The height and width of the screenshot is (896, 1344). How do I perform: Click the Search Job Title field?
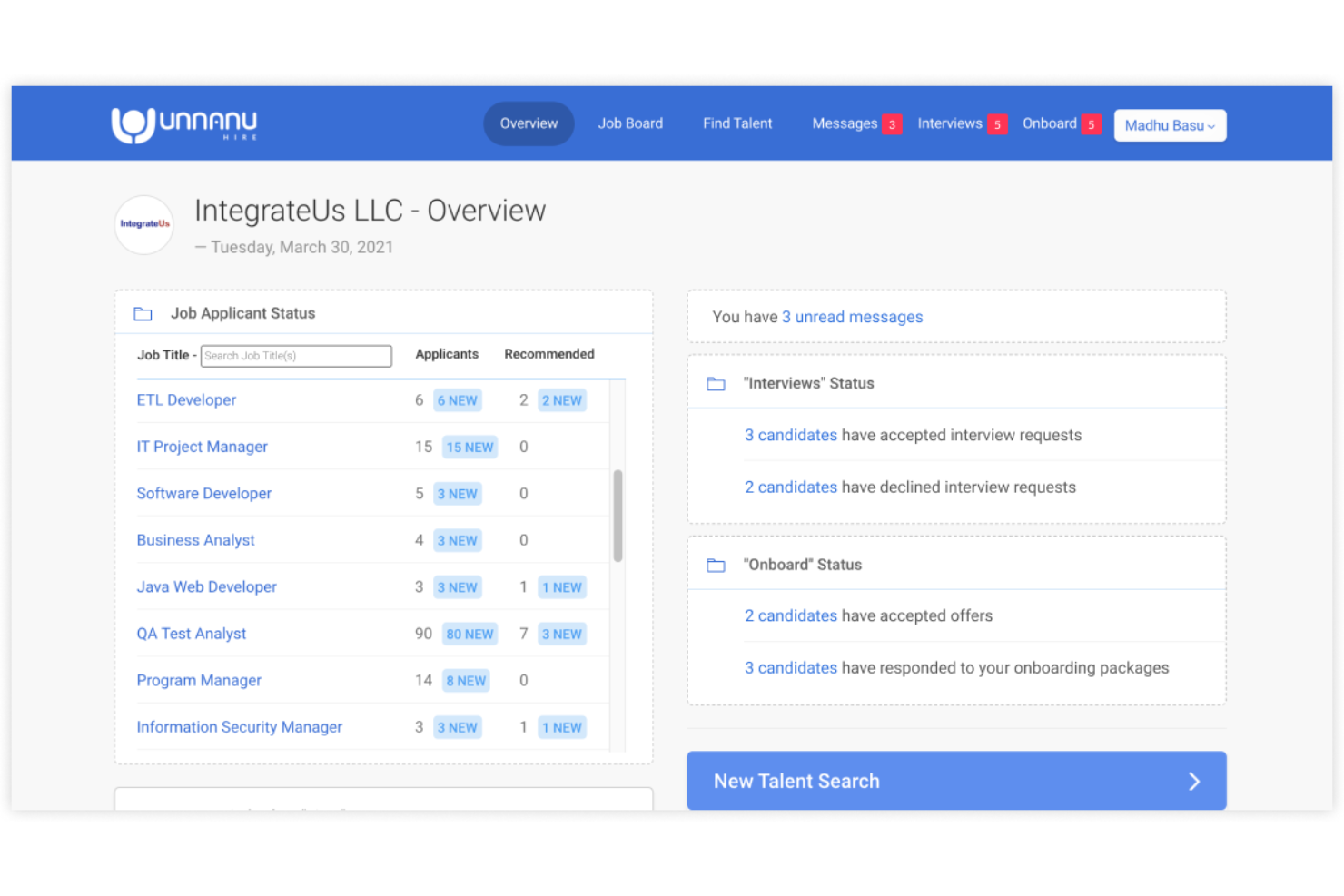[x=296, y=356]
